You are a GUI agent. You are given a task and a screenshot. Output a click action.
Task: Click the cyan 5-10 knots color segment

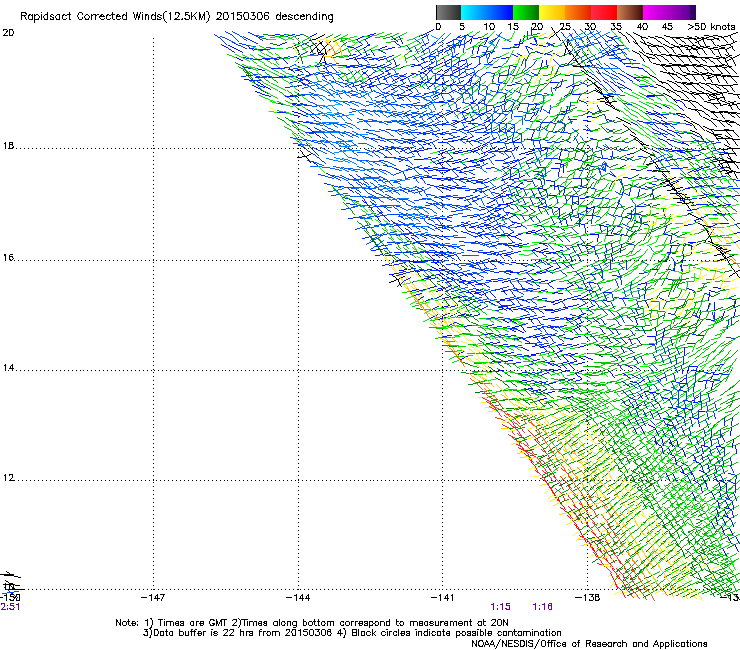(474, 12)
